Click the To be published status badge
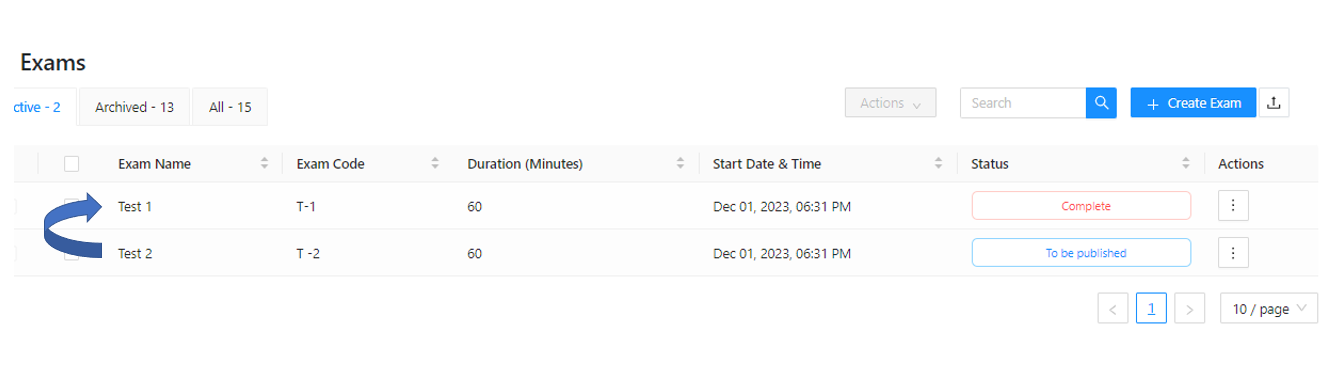This screenshot has height=368, width=1337. pyautogui.click(x=1081, y=253)
